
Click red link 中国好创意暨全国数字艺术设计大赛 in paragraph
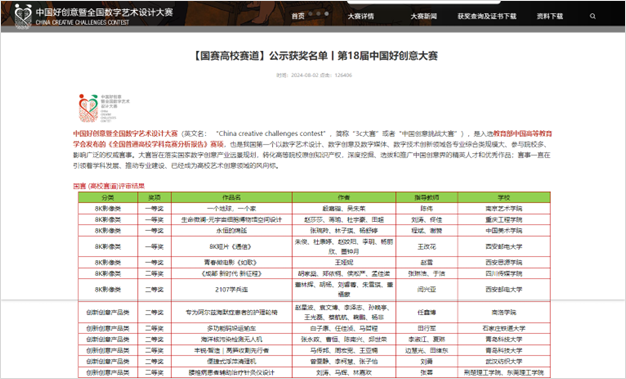[125, 133]
